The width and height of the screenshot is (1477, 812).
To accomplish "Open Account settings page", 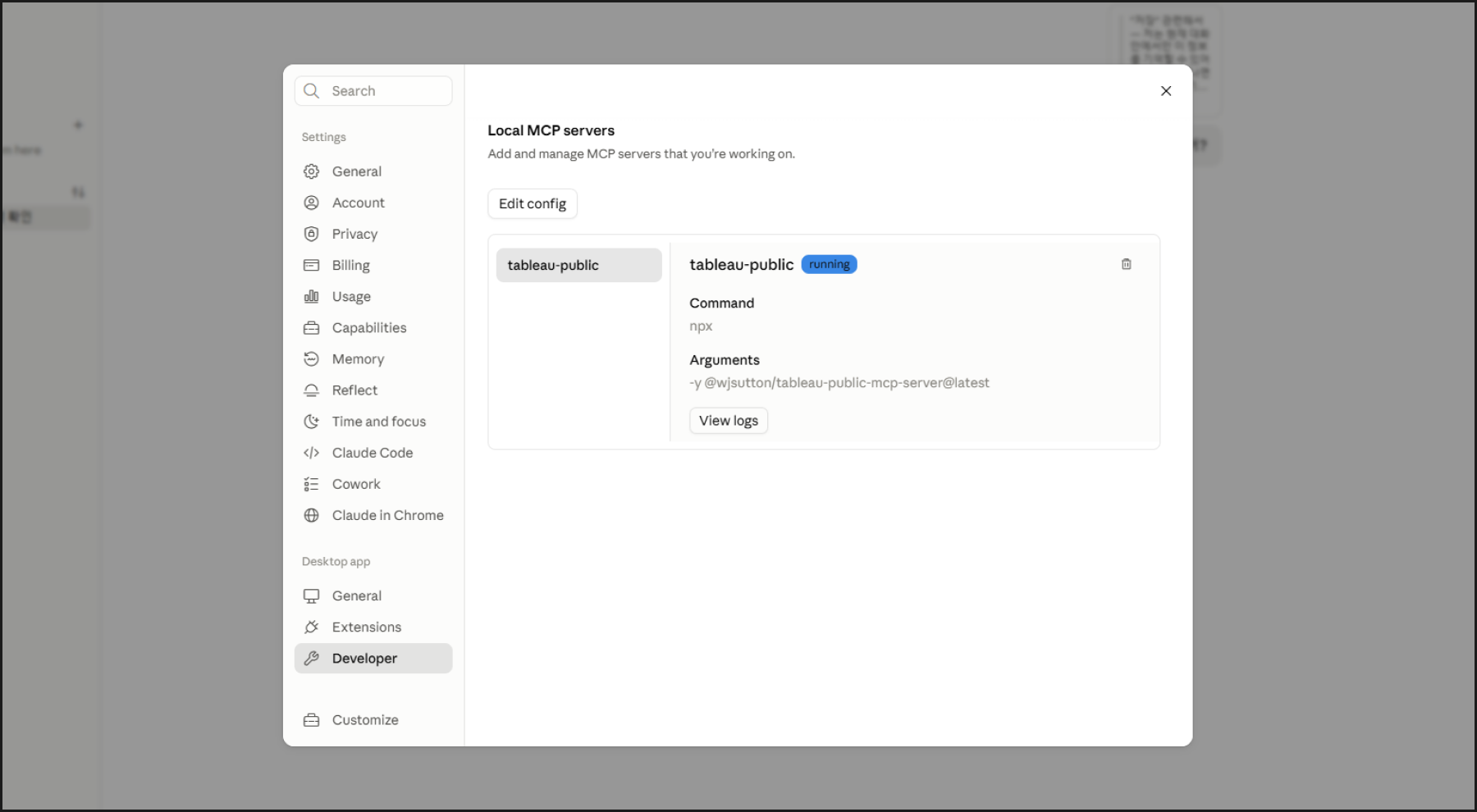I will click(373, 203).
